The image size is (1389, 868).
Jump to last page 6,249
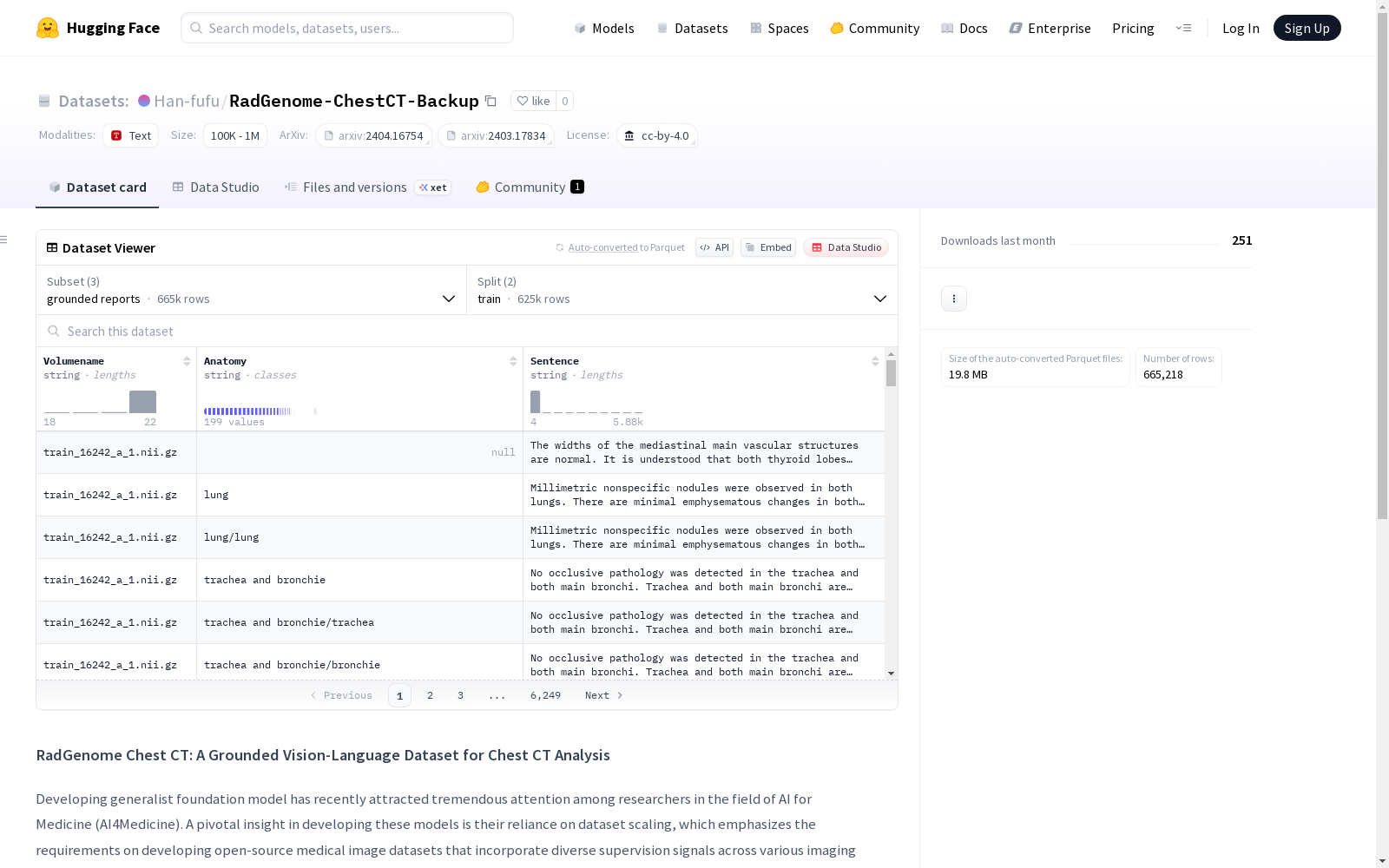545,695
